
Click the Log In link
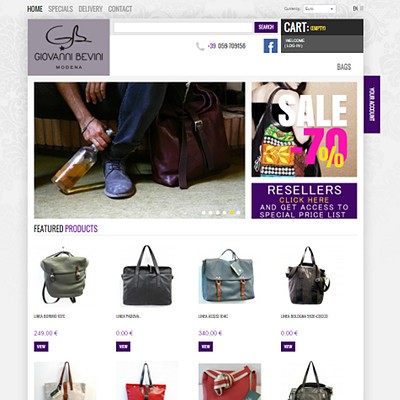(x=293, y=46)
